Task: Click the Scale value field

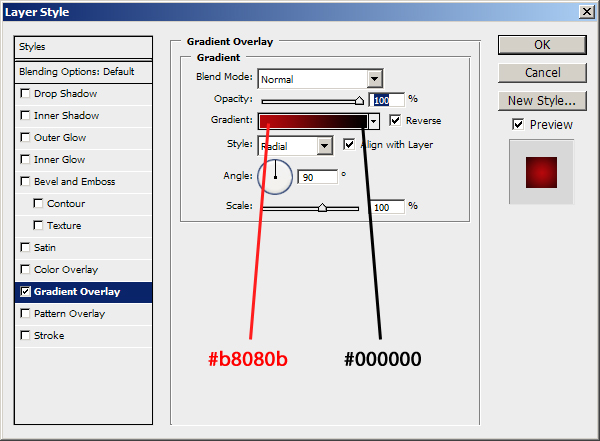Action: click(x=386, y=207)
